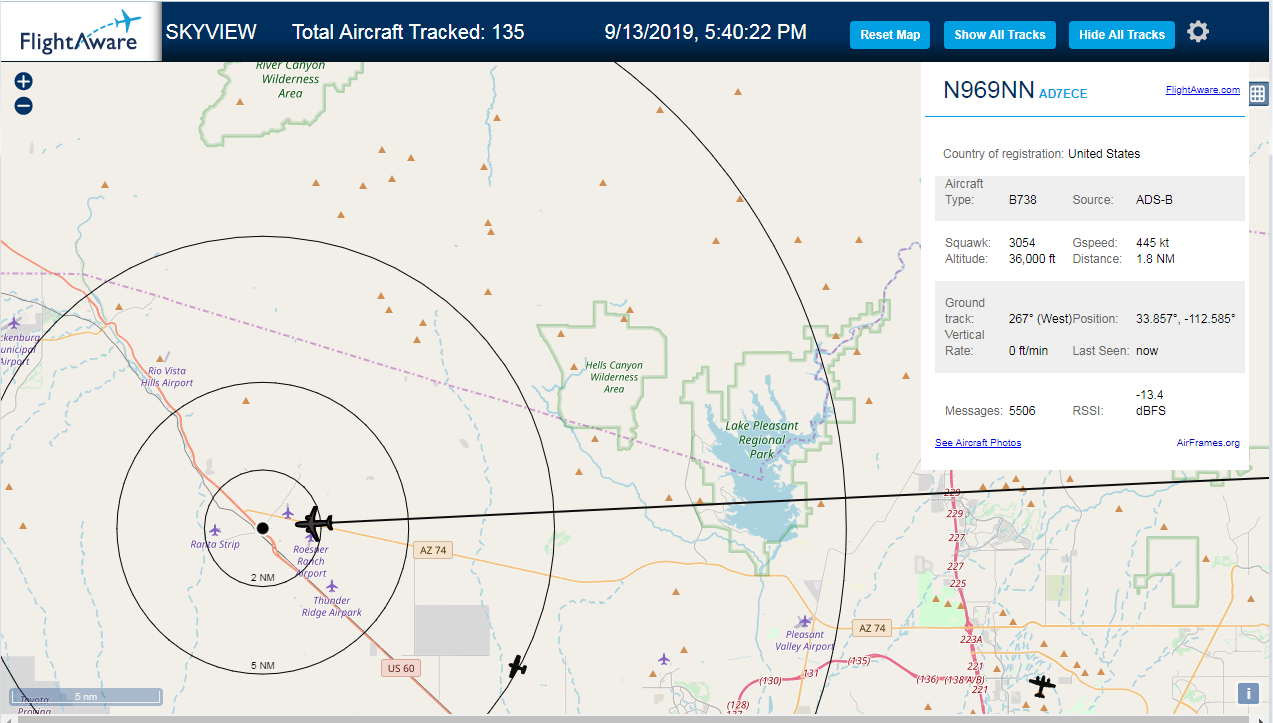Click the map info 'i' button
Screen dimensions: 1273x723
pyautogui.click(x=1248, y=693)
